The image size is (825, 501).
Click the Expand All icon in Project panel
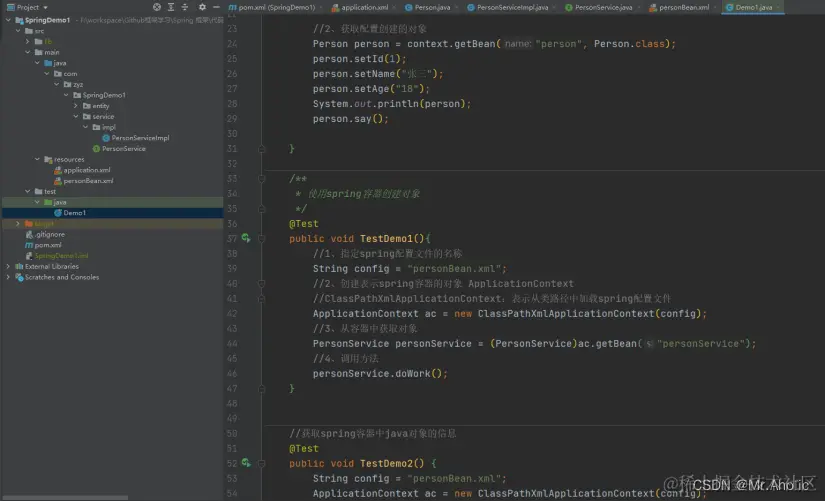[x=171, y=7]
